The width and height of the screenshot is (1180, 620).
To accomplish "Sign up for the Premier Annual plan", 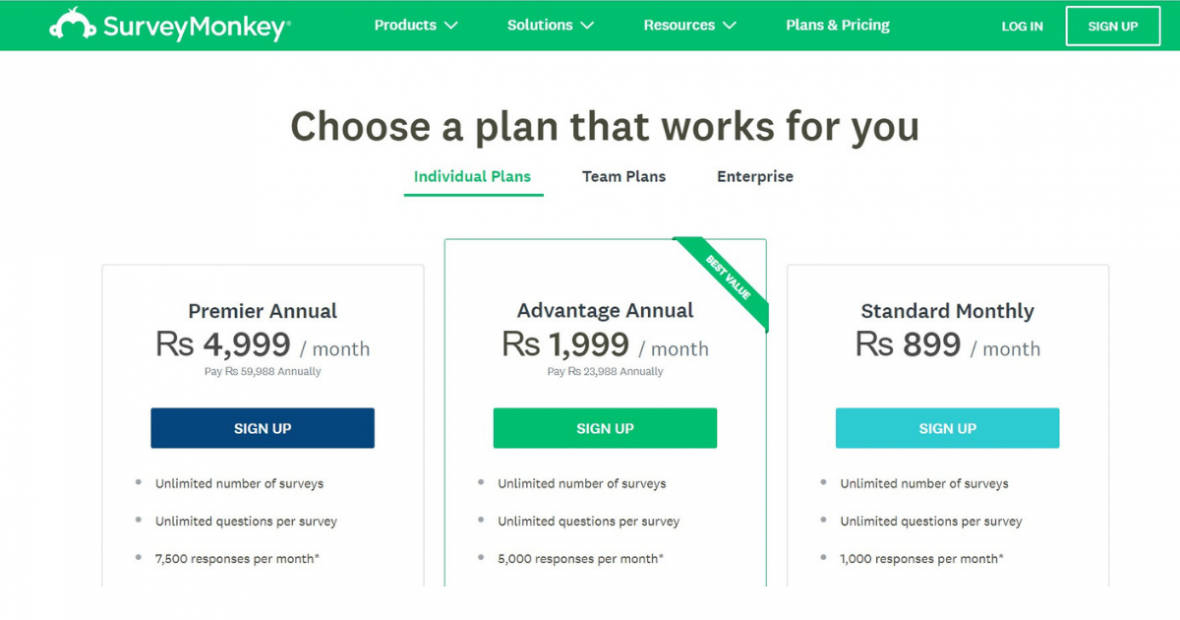I will [262, 428].
